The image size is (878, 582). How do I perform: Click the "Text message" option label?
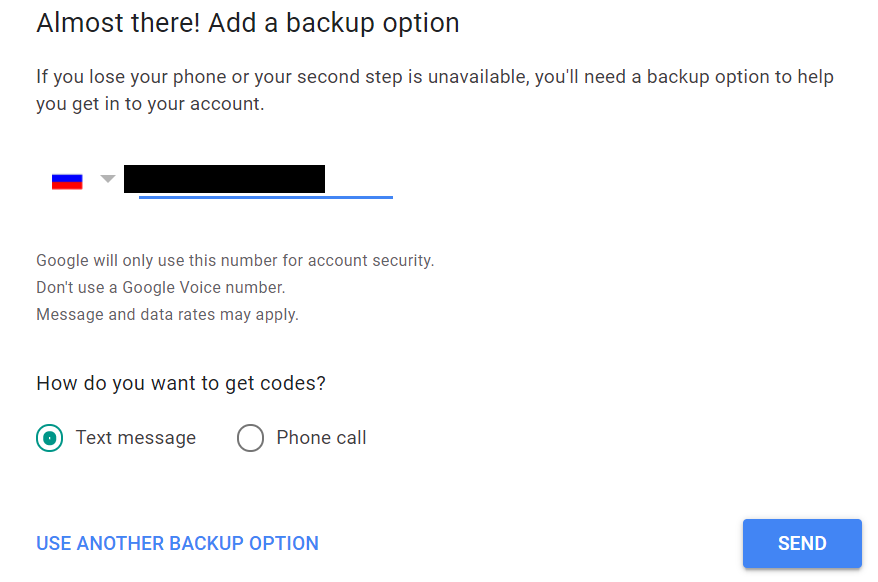(x=136, y=438)
